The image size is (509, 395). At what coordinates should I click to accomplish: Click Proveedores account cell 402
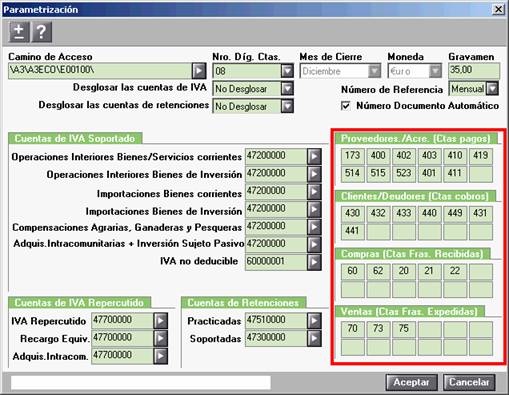coord(404,156)
